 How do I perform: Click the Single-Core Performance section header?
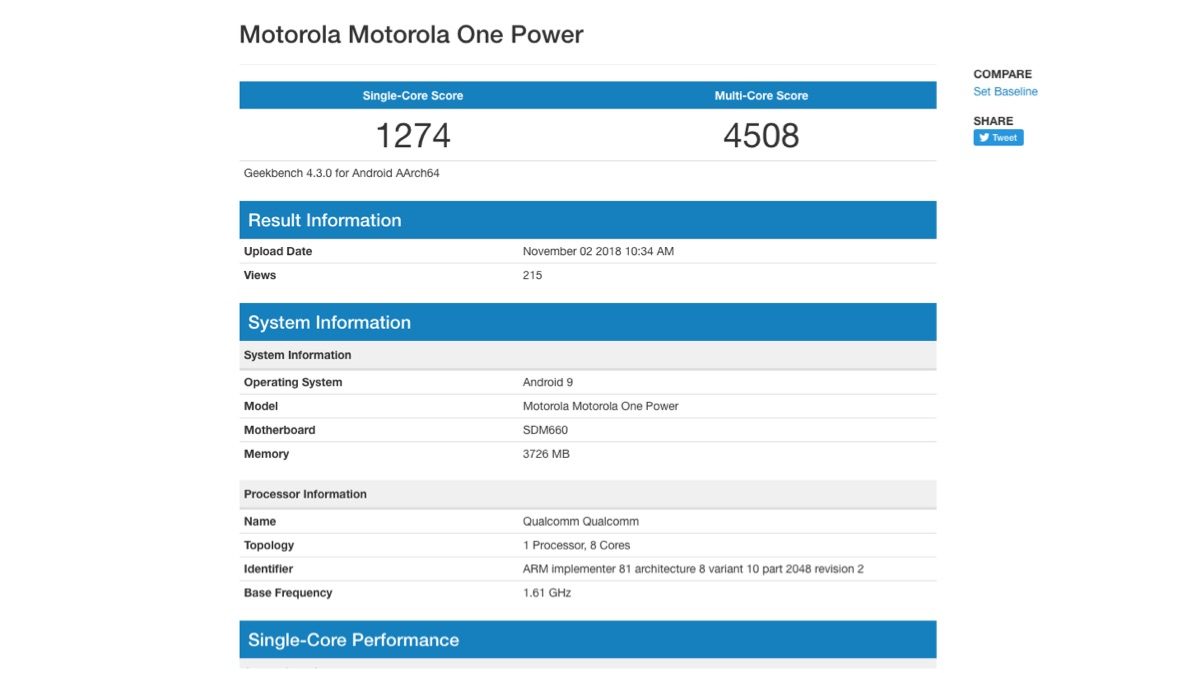pos(353,641)
